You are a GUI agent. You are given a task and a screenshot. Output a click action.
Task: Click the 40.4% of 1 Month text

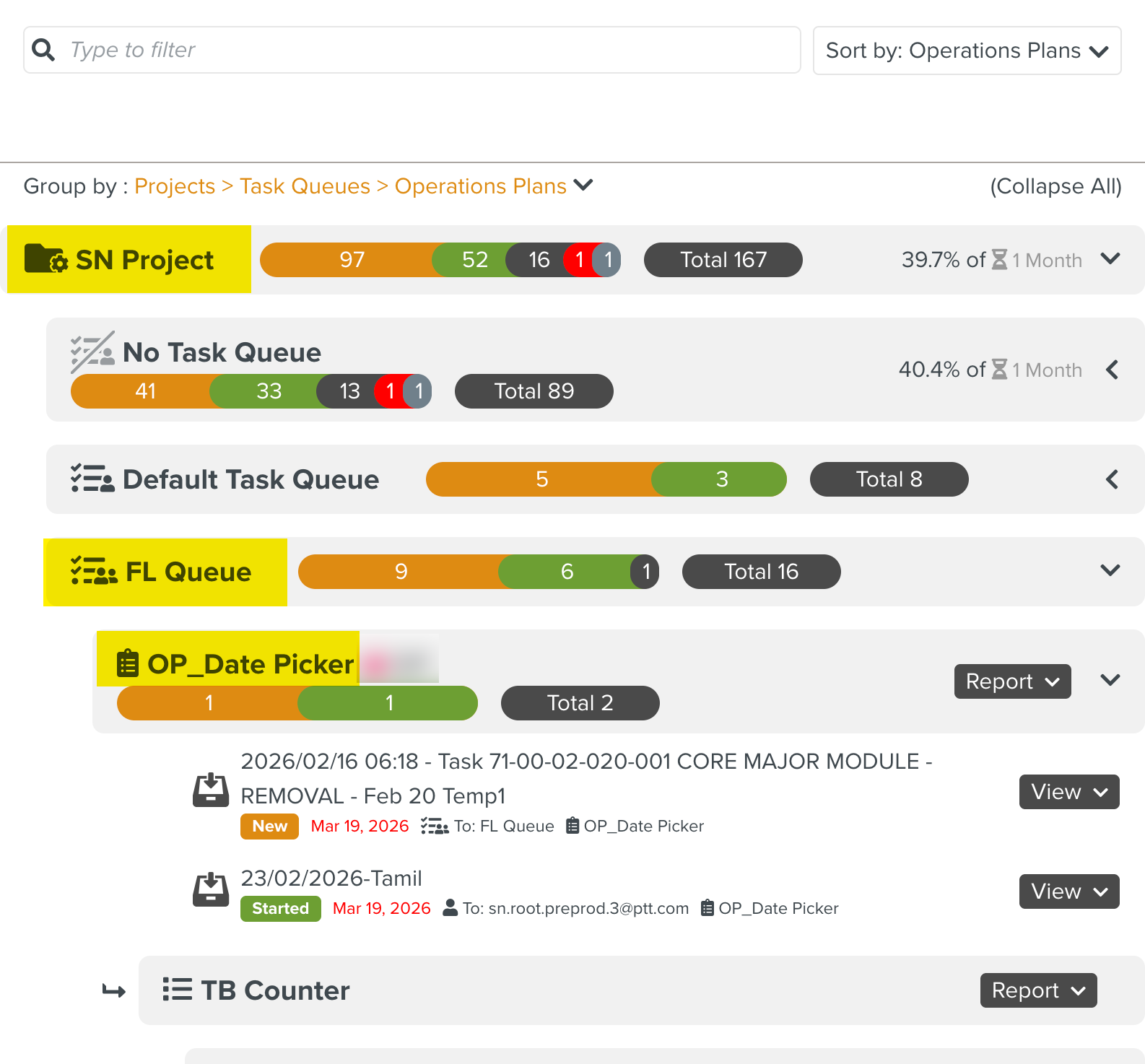991,370
